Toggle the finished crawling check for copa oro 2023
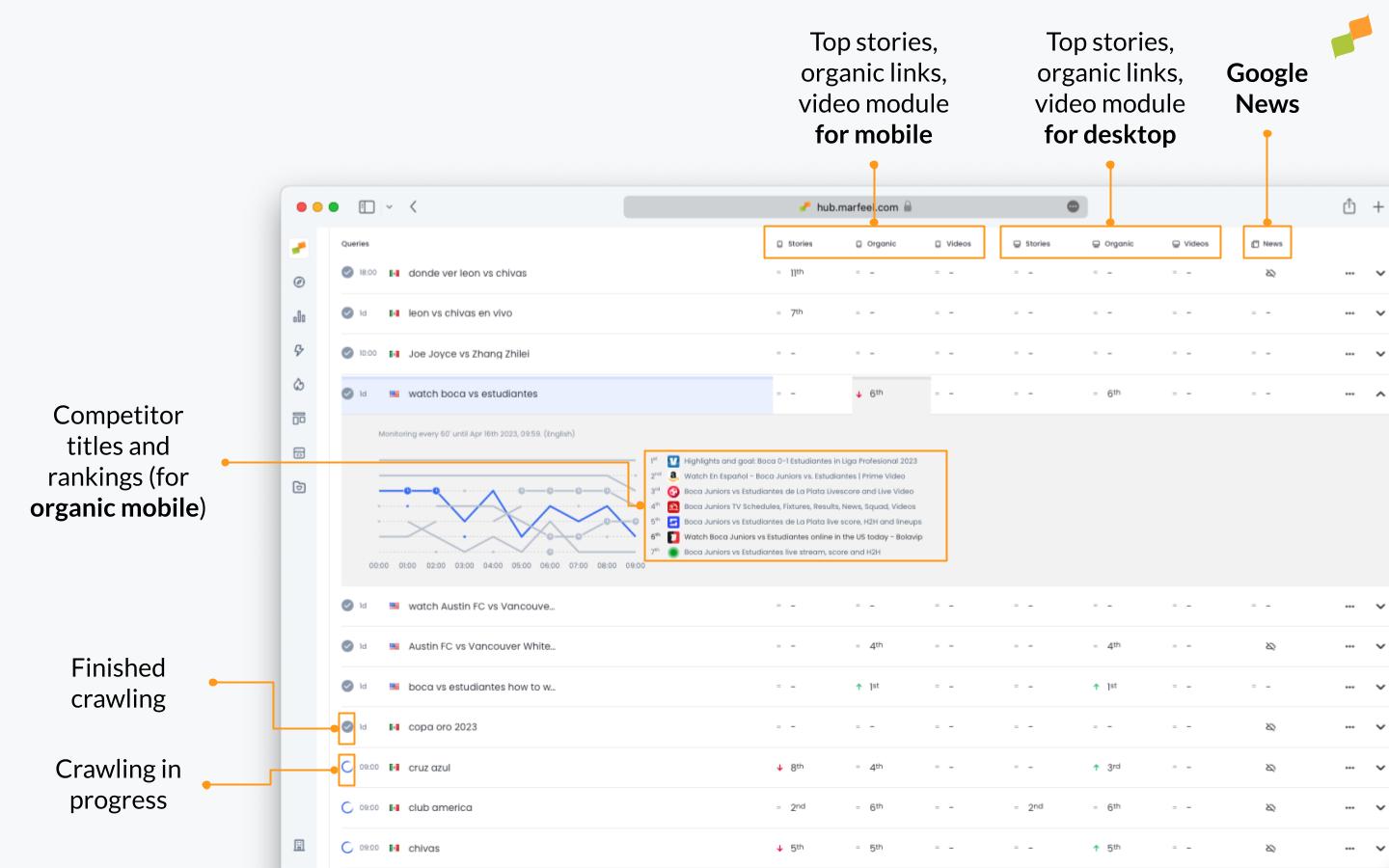Screen dimensions: 1389x868 (x=347, y=726)
